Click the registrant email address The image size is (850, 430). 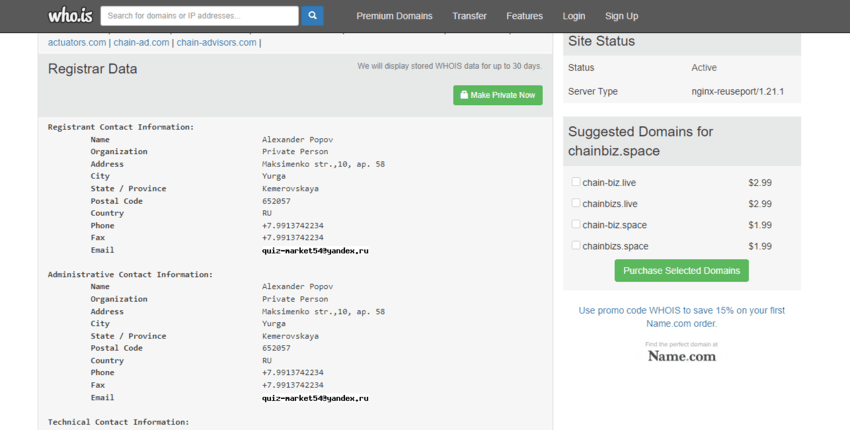point(315,250)
